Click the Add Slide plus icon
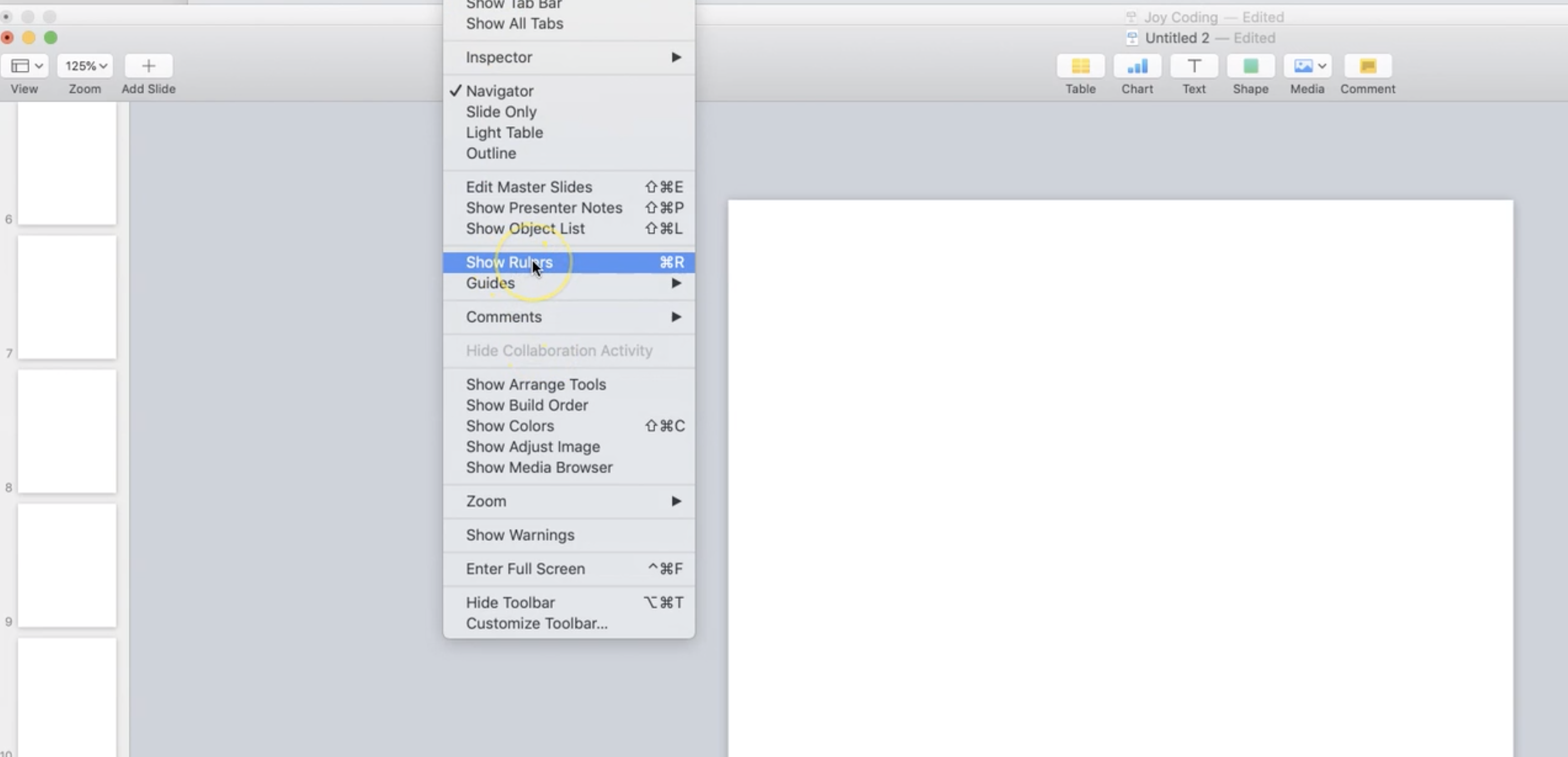This screenshot has height=757, width=1568. (x=149, y=66)
